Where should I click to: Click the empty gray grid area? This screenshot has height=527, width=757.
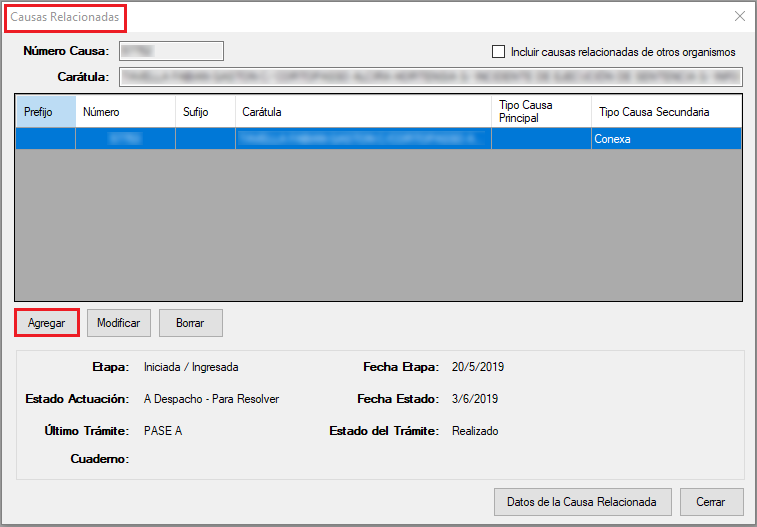pos(378,225)
